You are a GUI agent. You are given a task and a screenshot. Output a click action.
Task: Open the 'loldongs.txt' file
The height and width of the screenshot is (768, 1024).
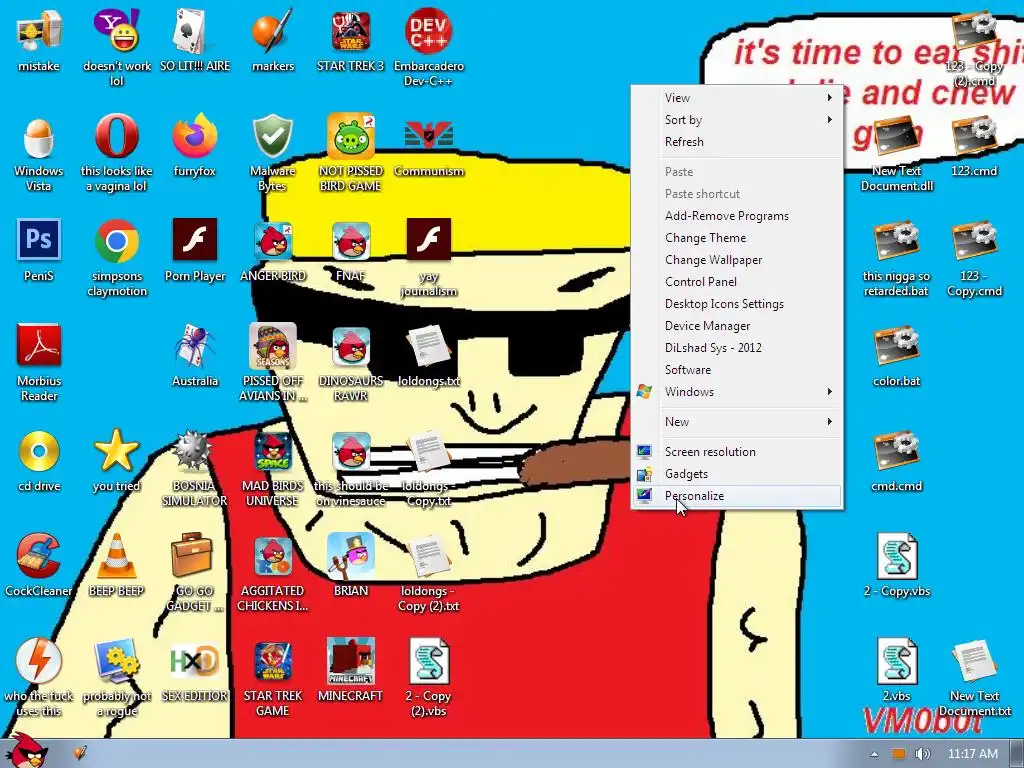[428, 346]
